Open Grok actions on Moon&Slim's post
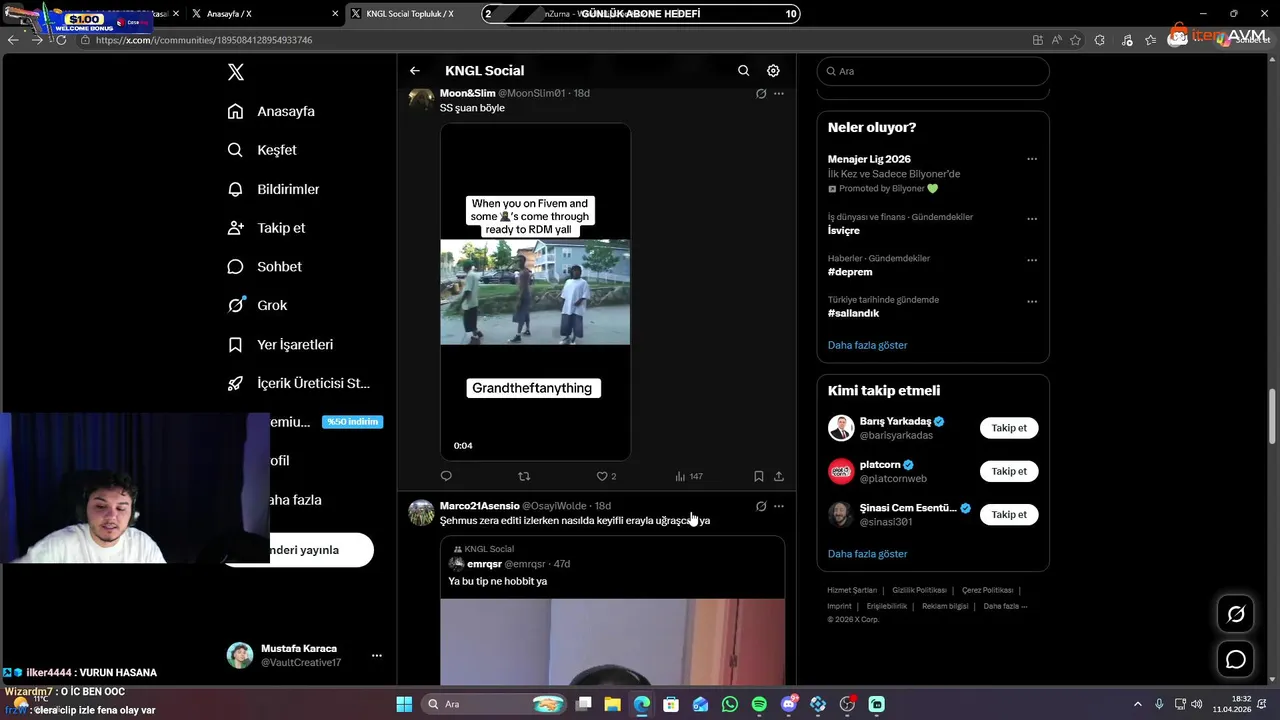 (x=761, y=93)
